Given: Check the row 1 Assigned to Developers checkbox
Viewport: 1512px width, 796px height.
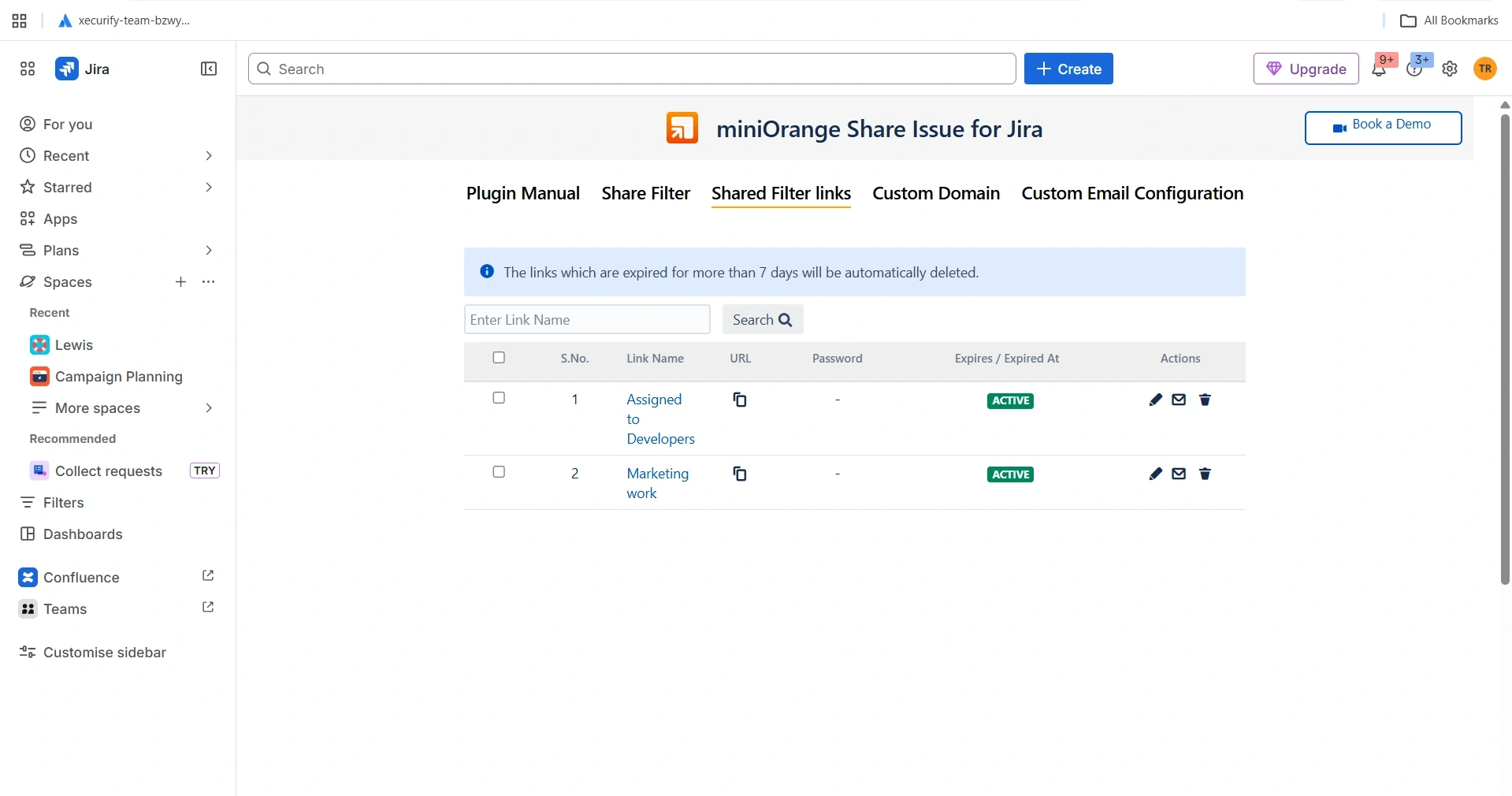Looking at the screenshot, I should [499, 398].
